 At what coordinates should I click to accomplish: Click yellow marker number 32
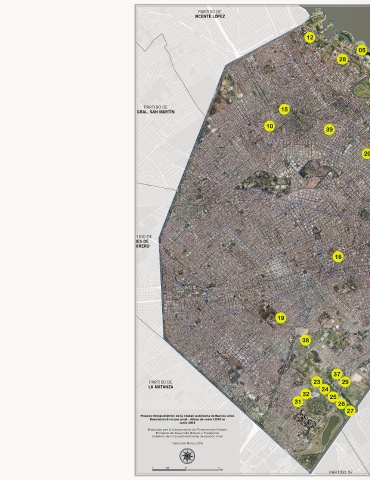(306, 394)
